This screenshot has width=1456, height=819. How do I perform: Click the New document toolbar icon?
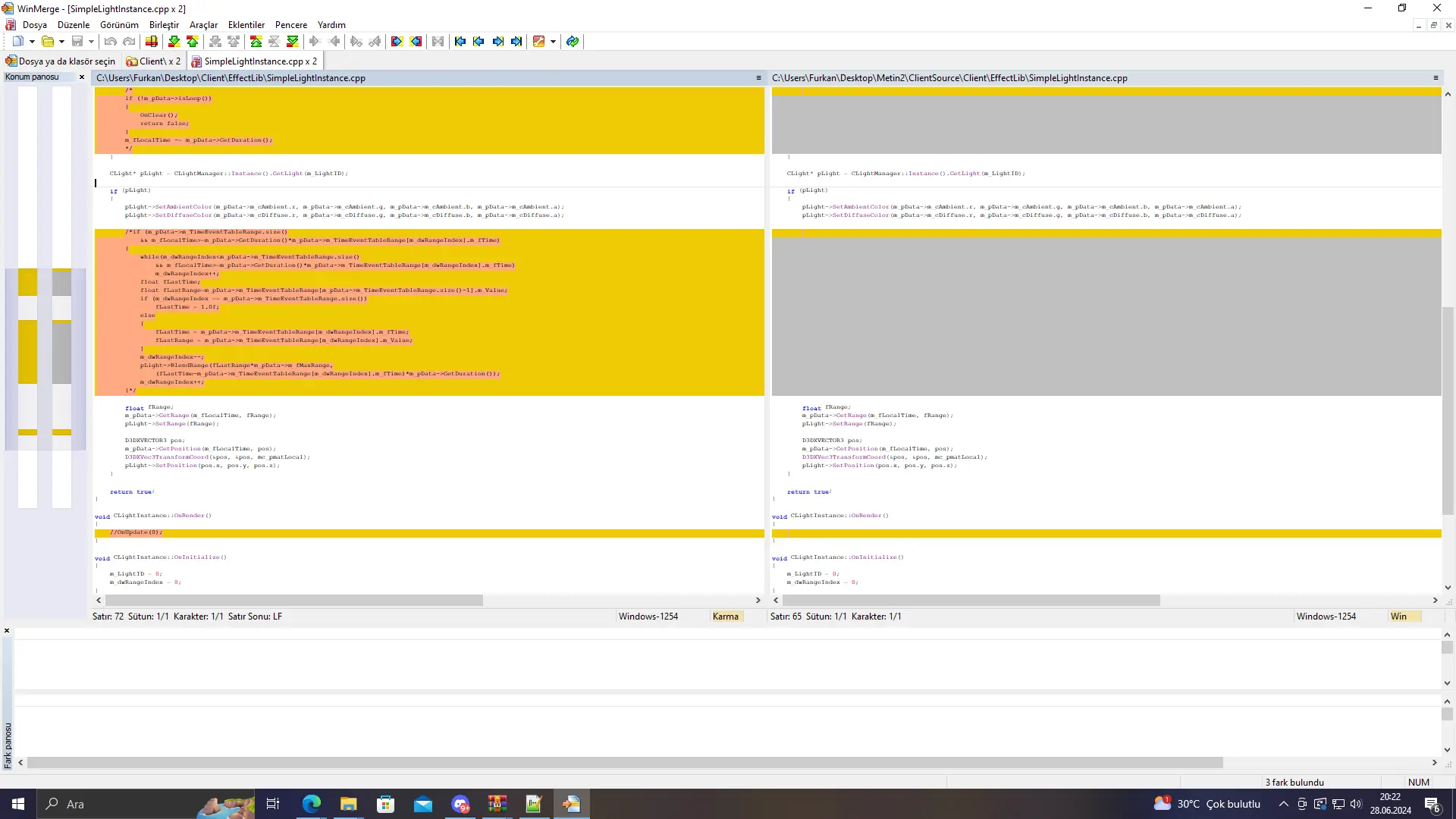click(x=18, y=42)
